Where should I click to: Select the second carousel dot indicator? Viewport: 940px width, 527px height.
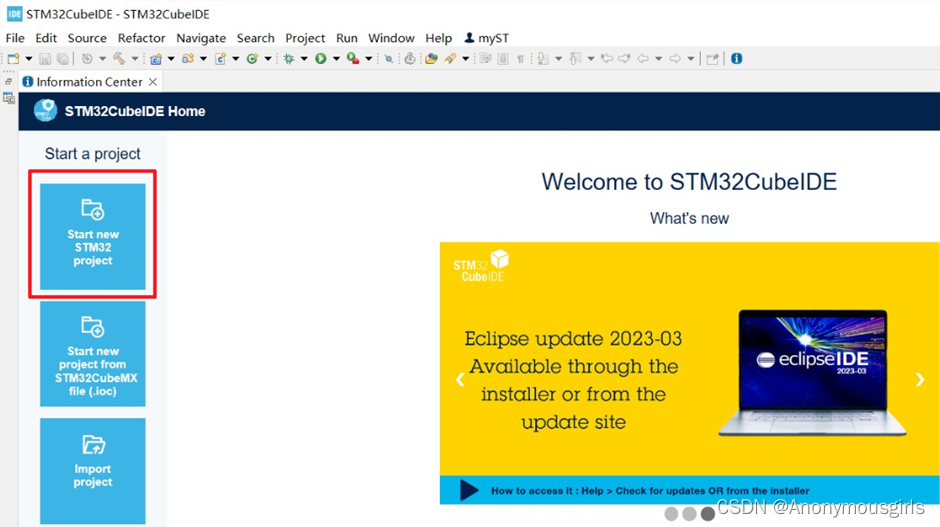click(689, 514)
